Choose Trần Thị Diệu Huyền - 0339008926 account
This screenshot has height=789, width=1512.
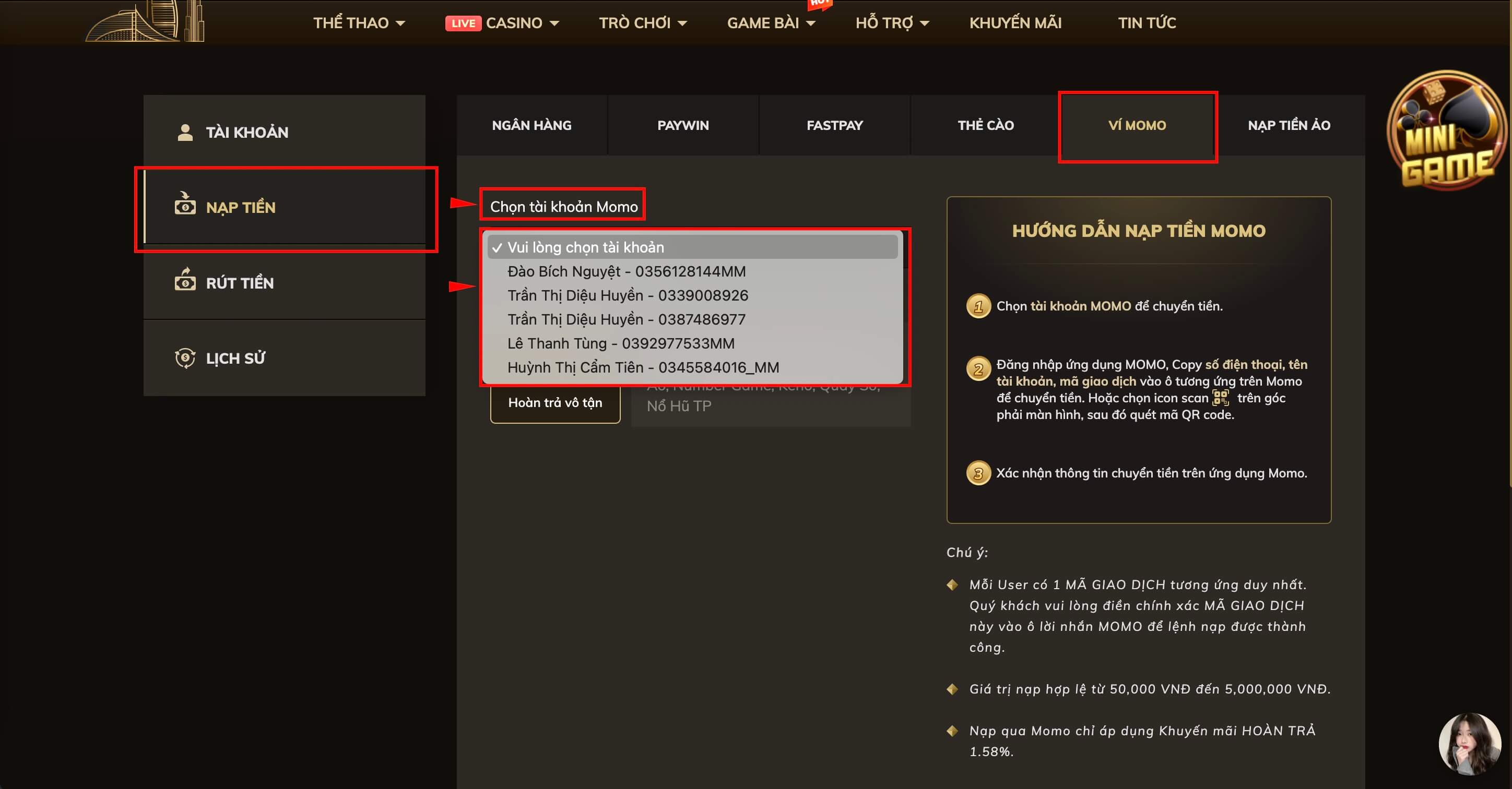pyautogui.click(x=693, y=295)
